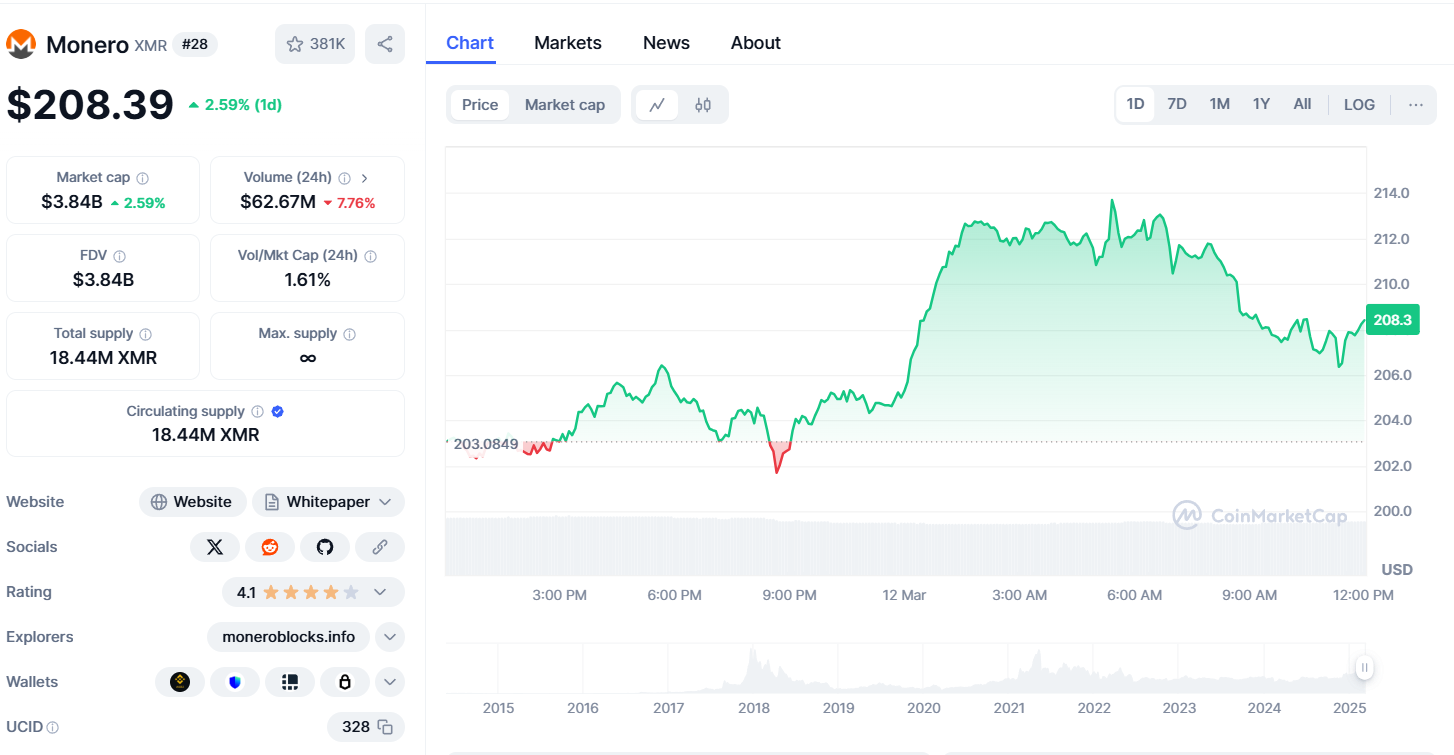
Task: Enable logarithmic scale with LOG
Action: [x=1359, y=104]
